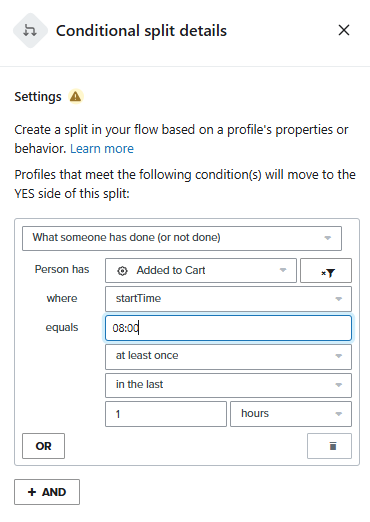The height and width of the screenshot is (522, 370).
Task: Click the warning triangle icon beside Settings
Action: point(76,97)
